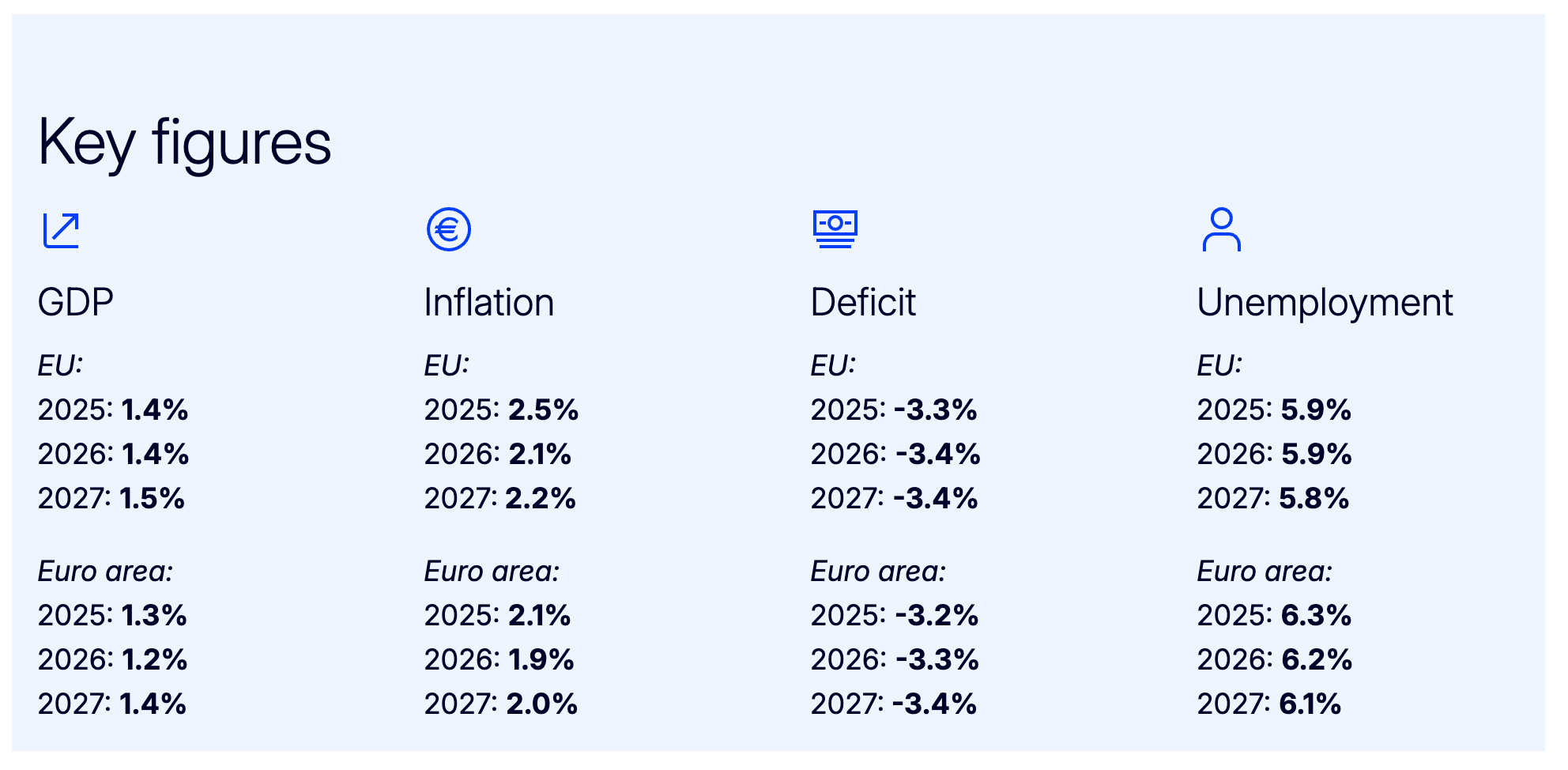This screenshot has height=770, width=1568.
Task: Click Euro area unemployment 2025 value 6.3%
Action: coord(1315,615)
